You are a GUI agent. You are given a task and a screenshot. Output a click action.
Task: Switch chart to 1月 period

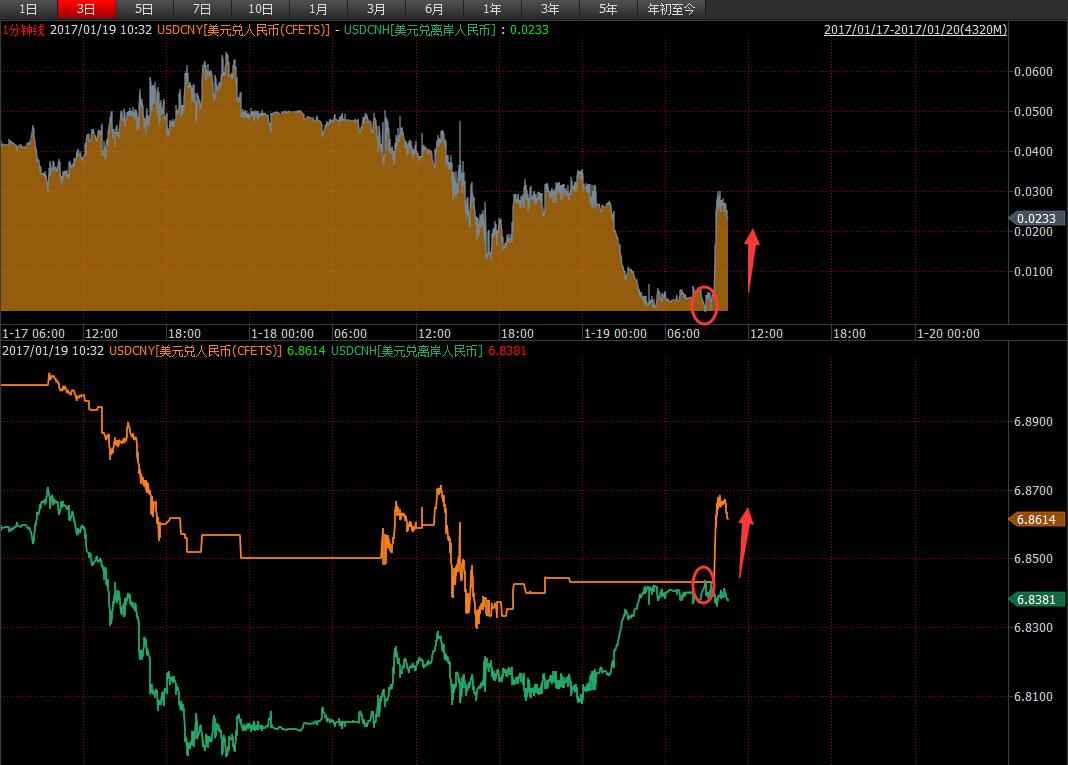click(319, 9)
